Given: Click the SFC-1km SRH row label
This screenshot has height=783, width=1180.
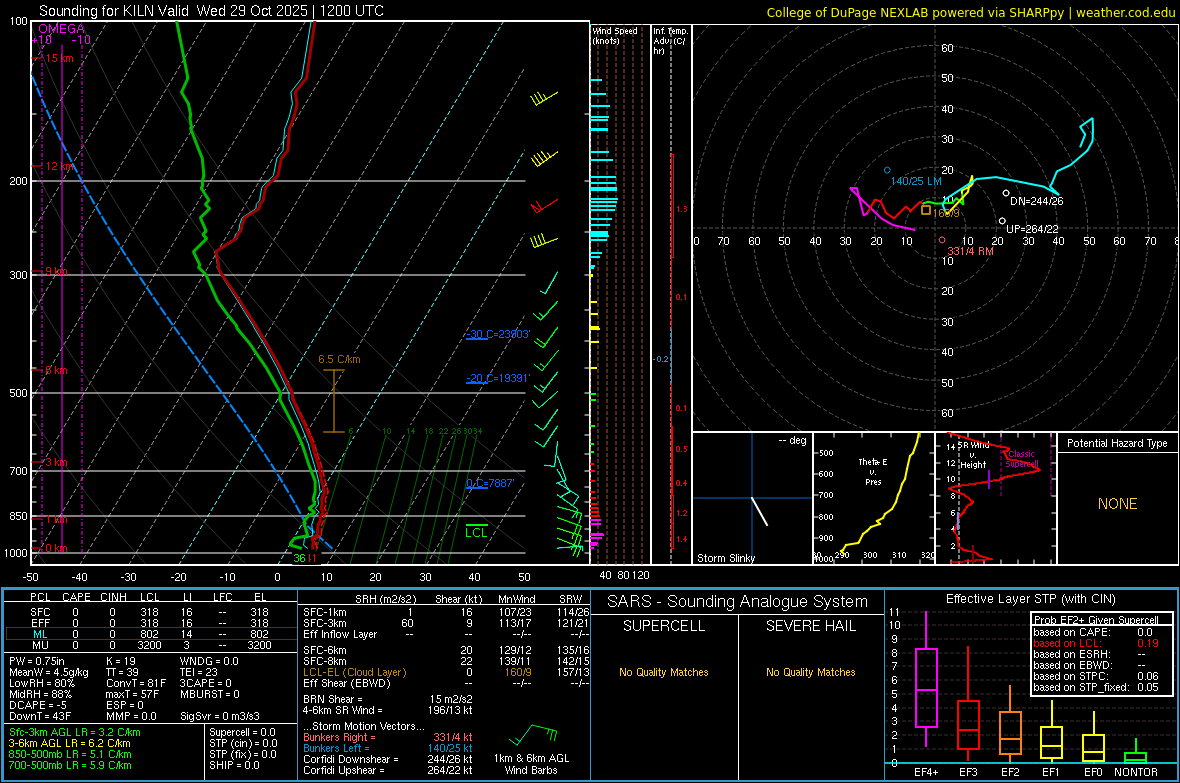Looking at the screenshot, I should pyautogui.click(x=325, y=612).
